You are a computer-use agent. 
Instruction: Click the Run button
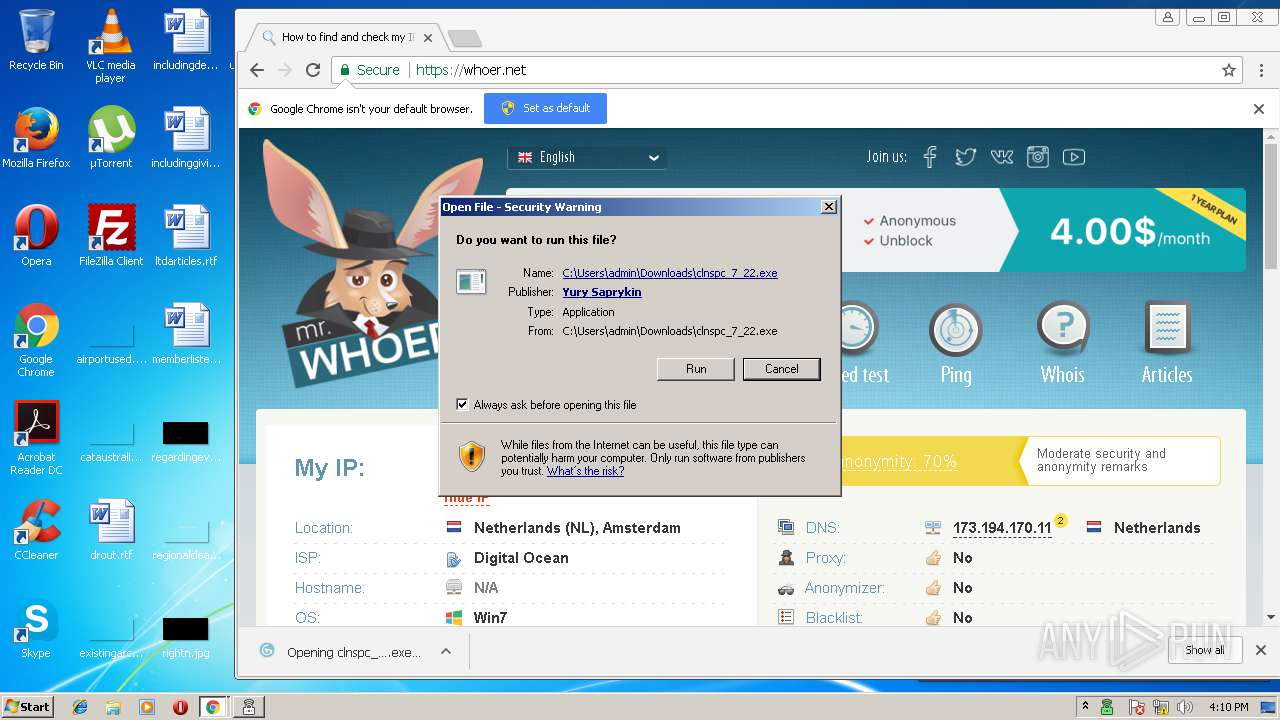click(696, 369)
